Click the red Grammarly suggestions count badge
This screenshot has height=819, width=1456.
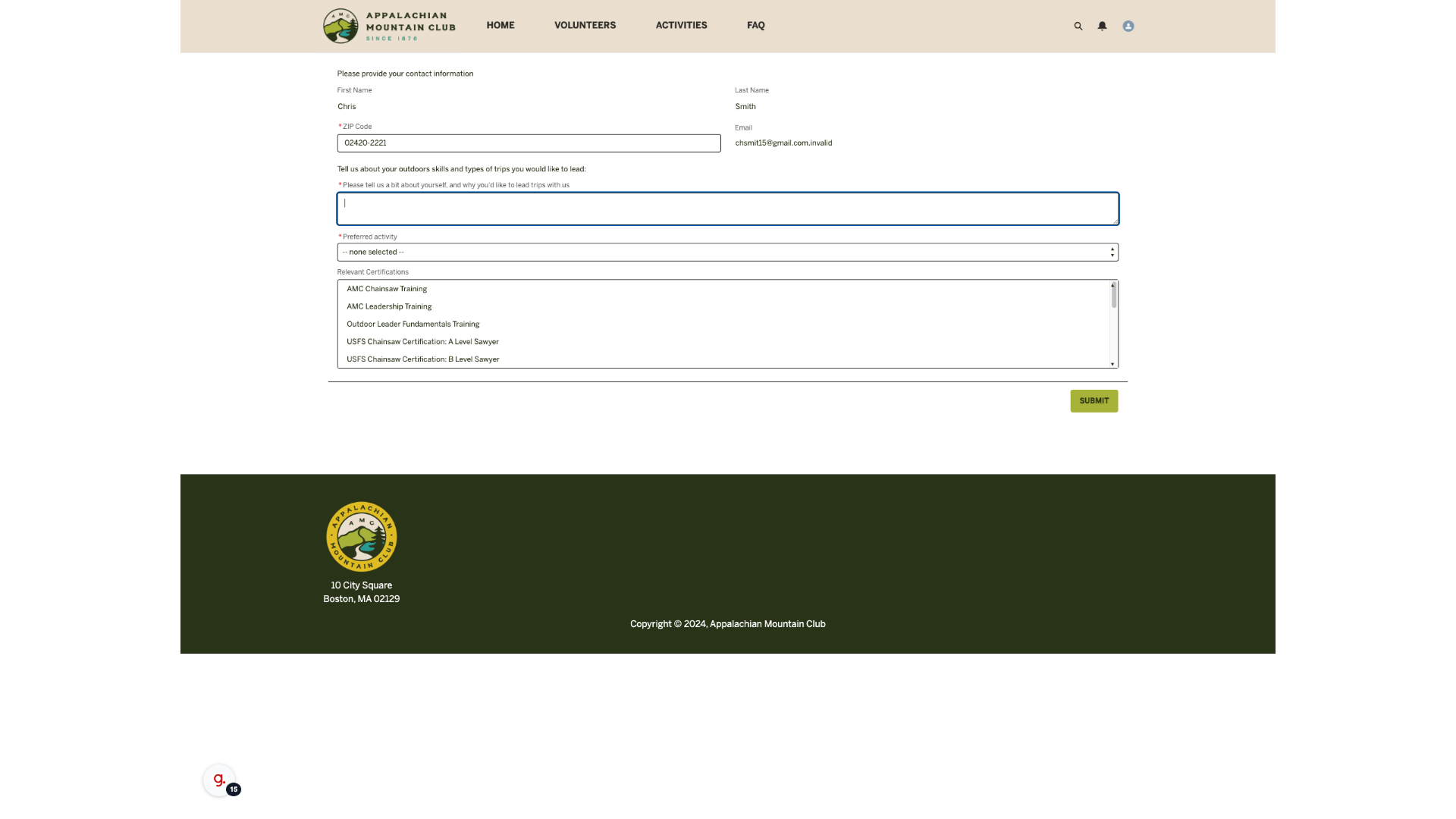[x=234, y=789]
